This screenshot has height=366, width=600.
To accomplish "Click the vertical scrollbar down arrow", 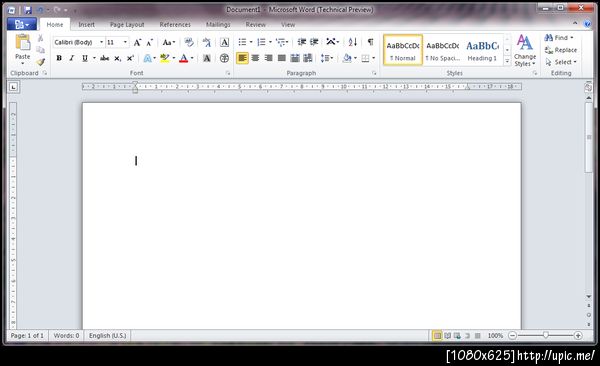I will (x=589, y=296).
